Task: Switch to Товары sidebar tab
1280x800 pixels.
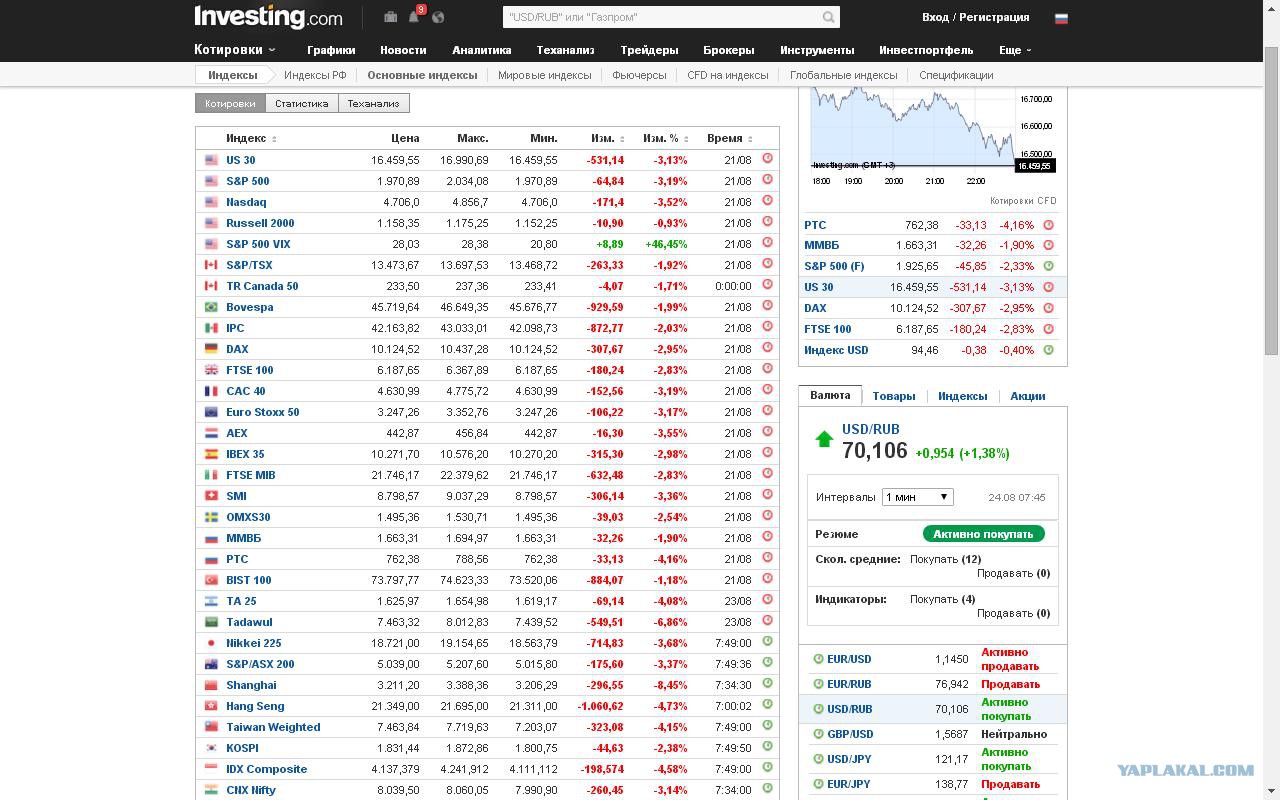Action: [x=894, y=396]
